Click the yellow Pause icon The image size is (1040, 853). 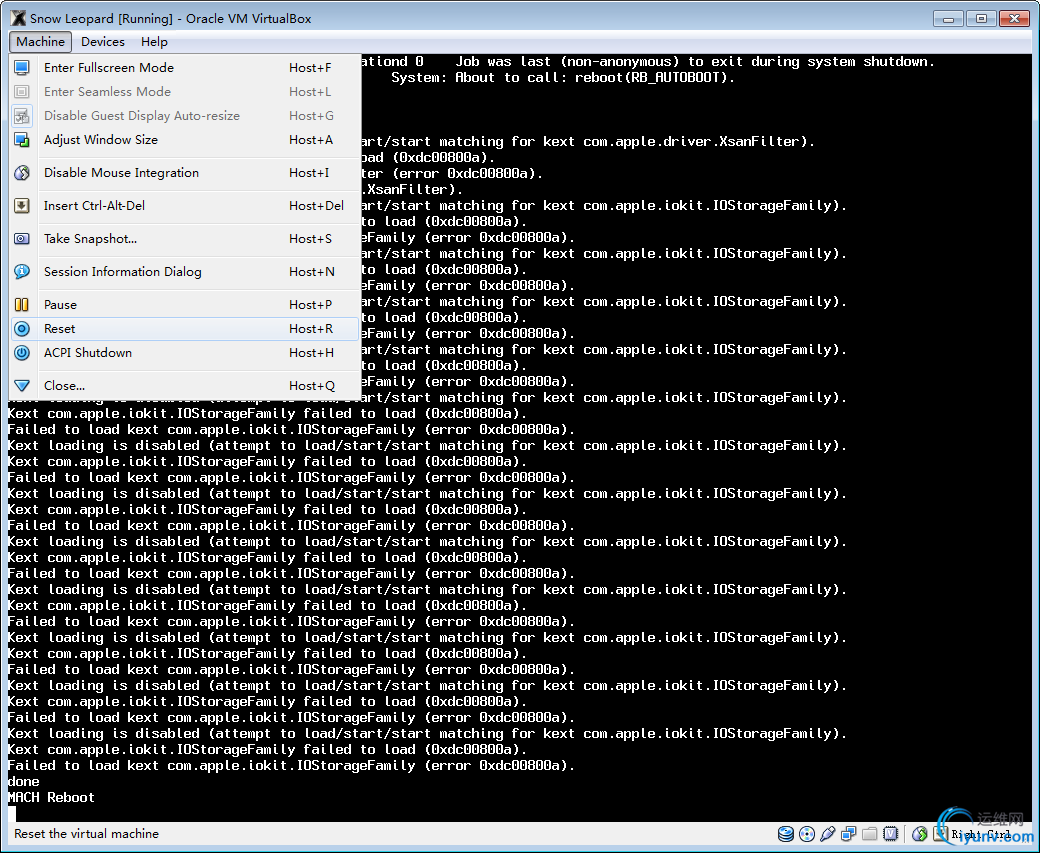point(22,304)
